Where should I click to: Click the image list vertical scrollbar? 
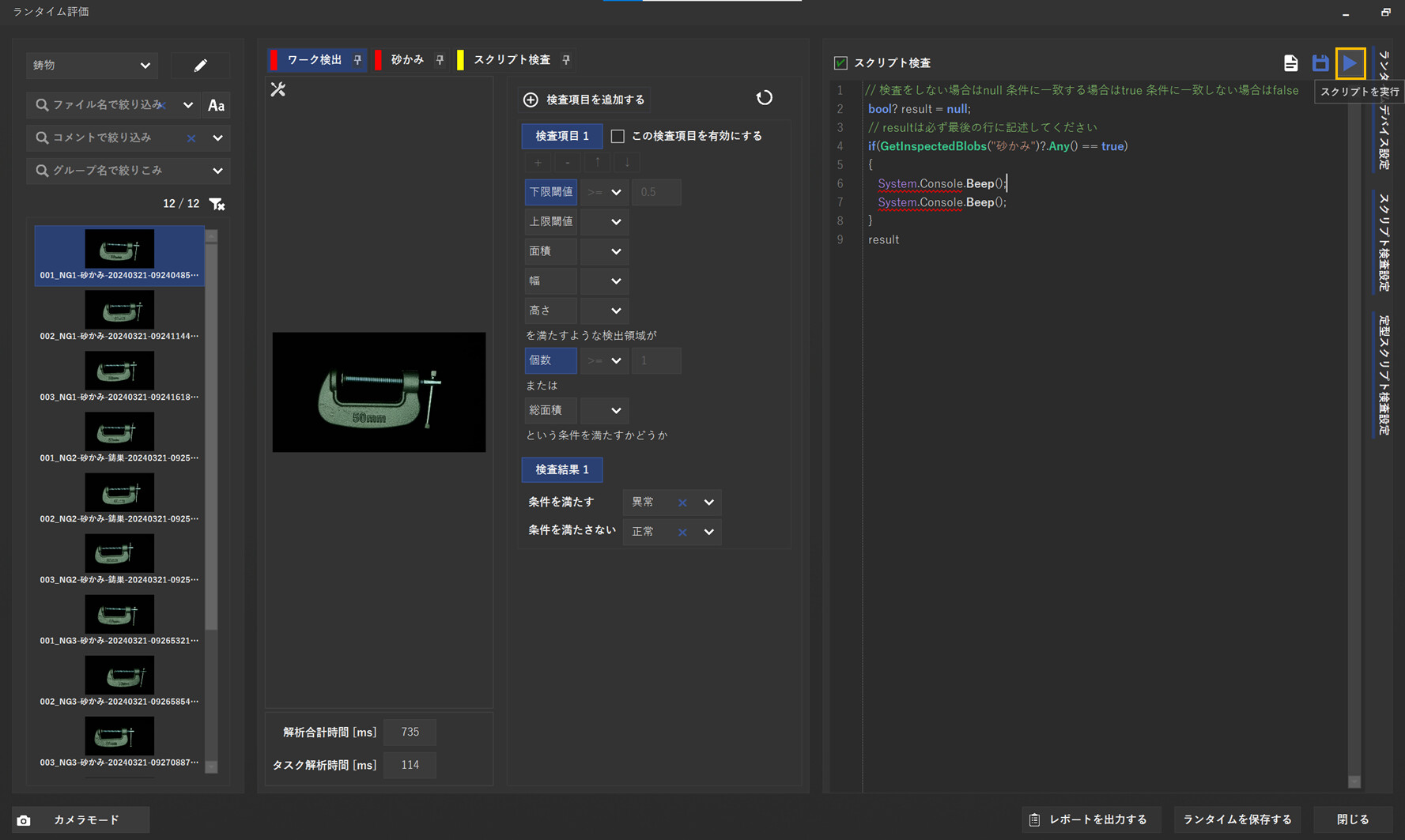coord(211,501)
